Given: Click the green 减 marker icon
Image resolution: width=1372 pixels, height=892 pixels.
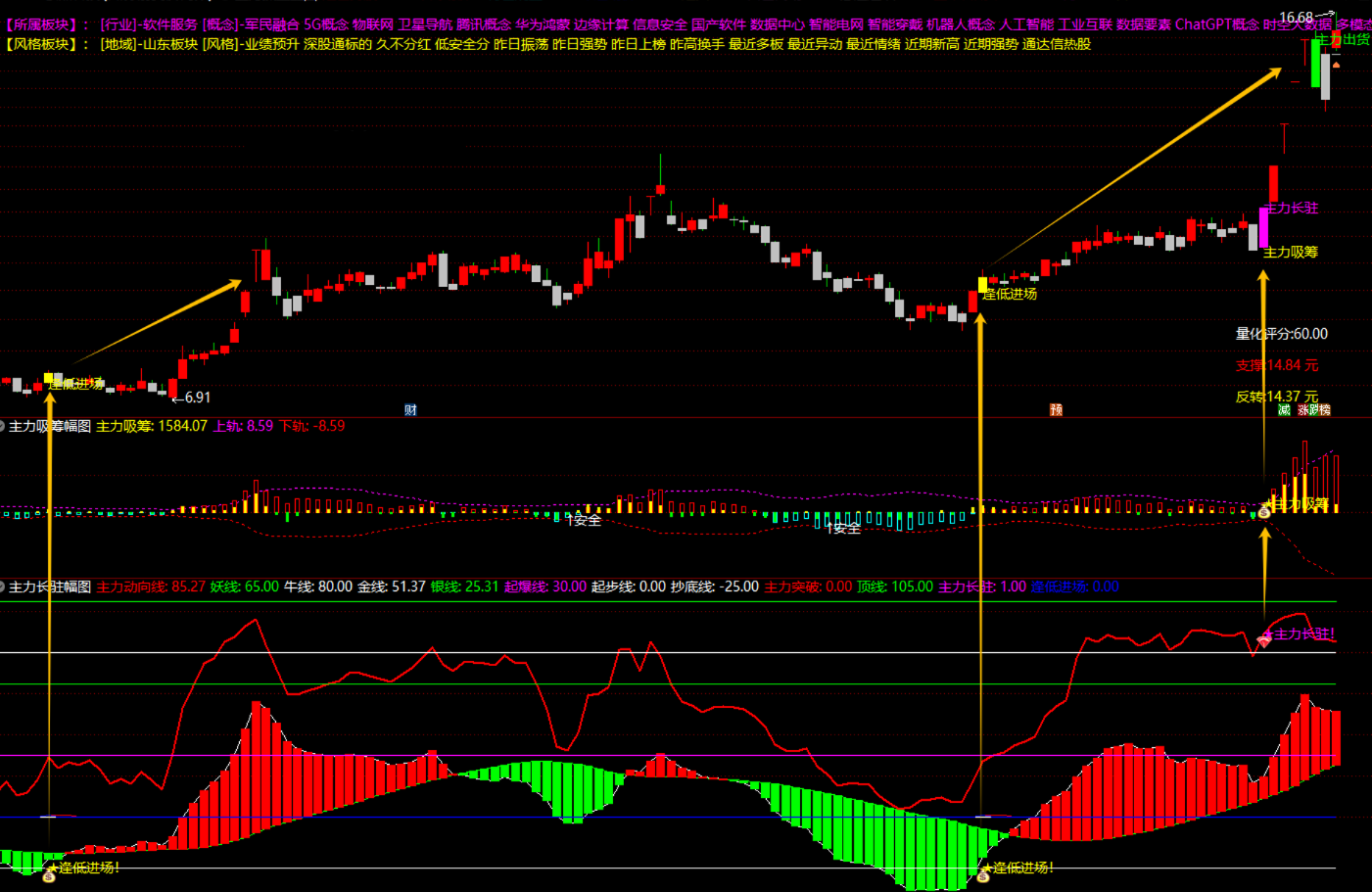Looking at the screenshot, I should pos(1284,409).
